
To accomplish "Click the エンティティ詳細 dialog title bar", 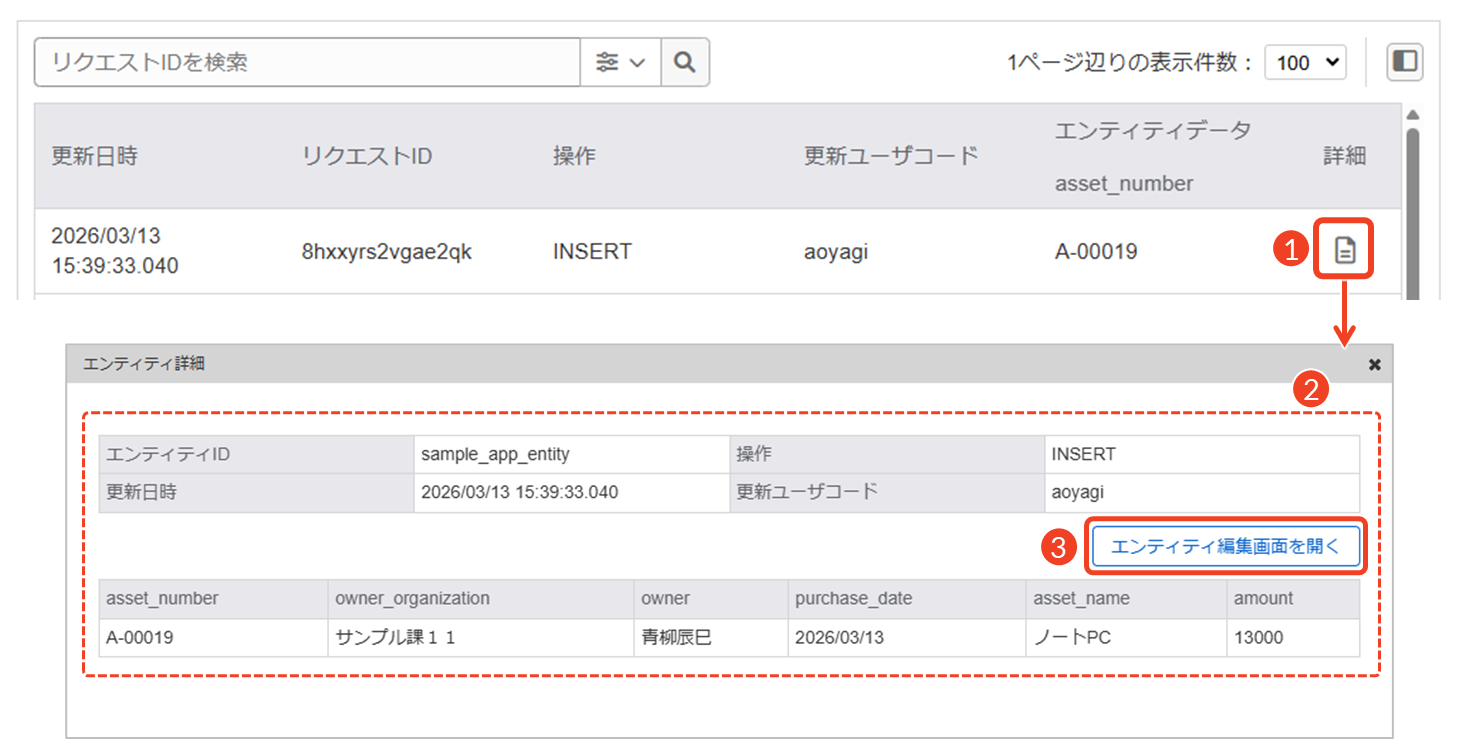I will [x=700, y=365].
